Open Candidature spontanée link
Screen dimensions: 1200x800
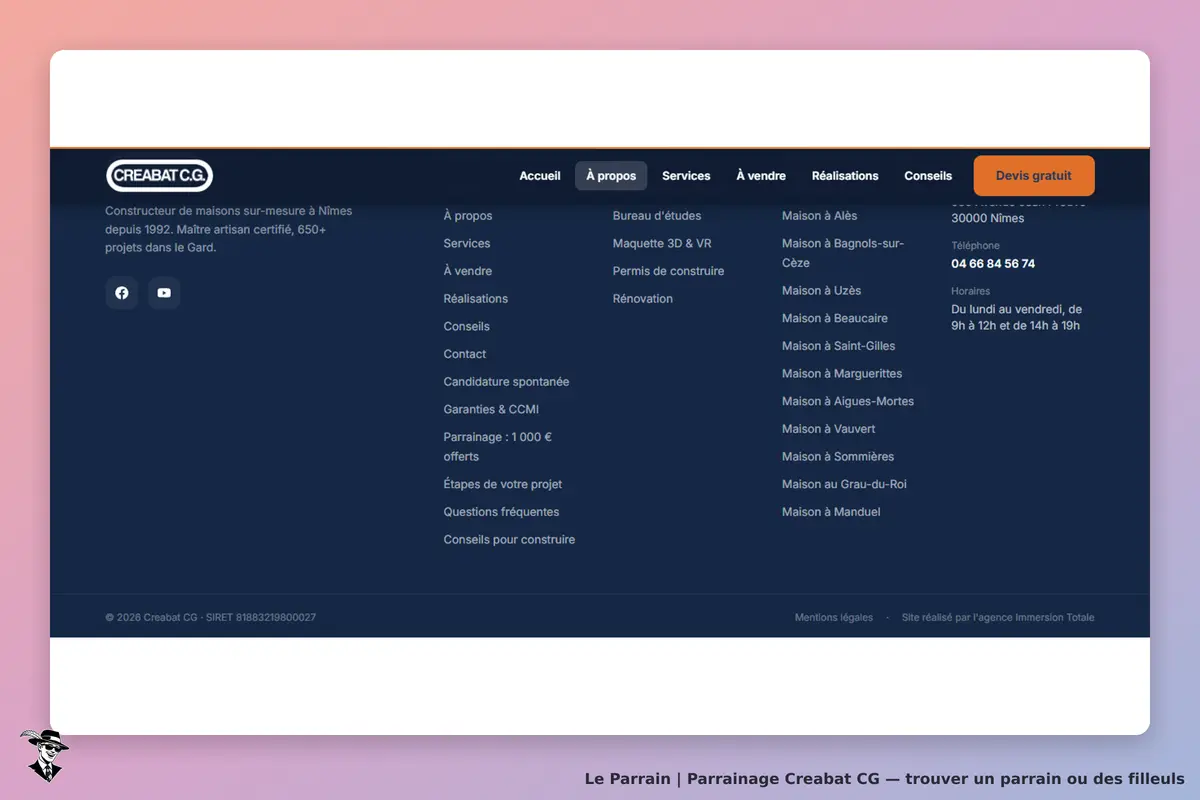click(x=506, y=382)
